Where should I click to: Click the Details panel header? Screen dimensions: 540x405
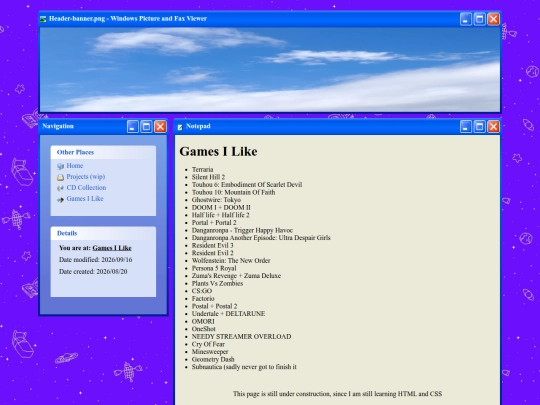pos(103,233)
